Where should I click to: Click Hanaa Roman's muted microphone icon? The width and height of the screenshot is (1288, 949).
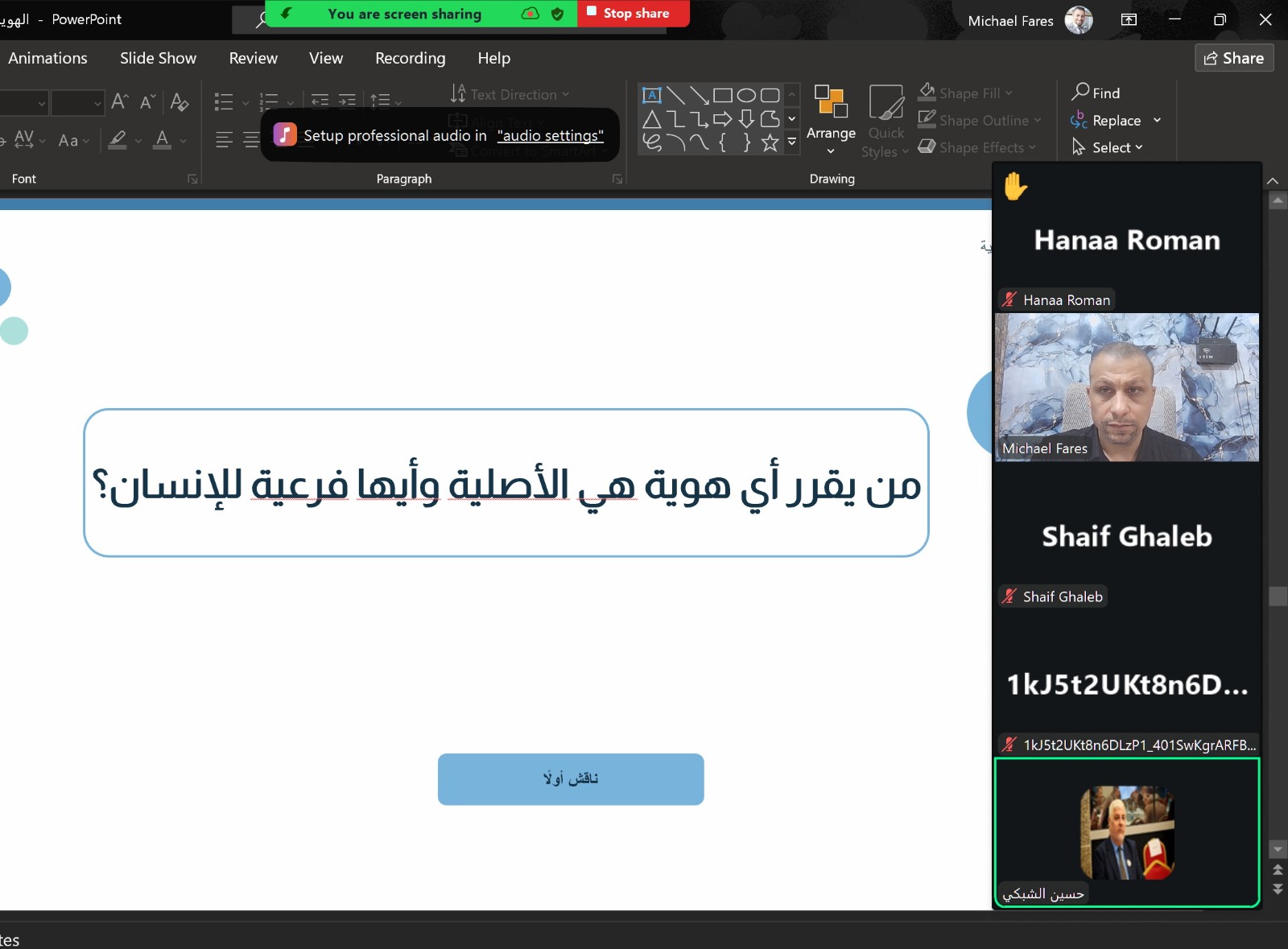(x=1009, y=300)
